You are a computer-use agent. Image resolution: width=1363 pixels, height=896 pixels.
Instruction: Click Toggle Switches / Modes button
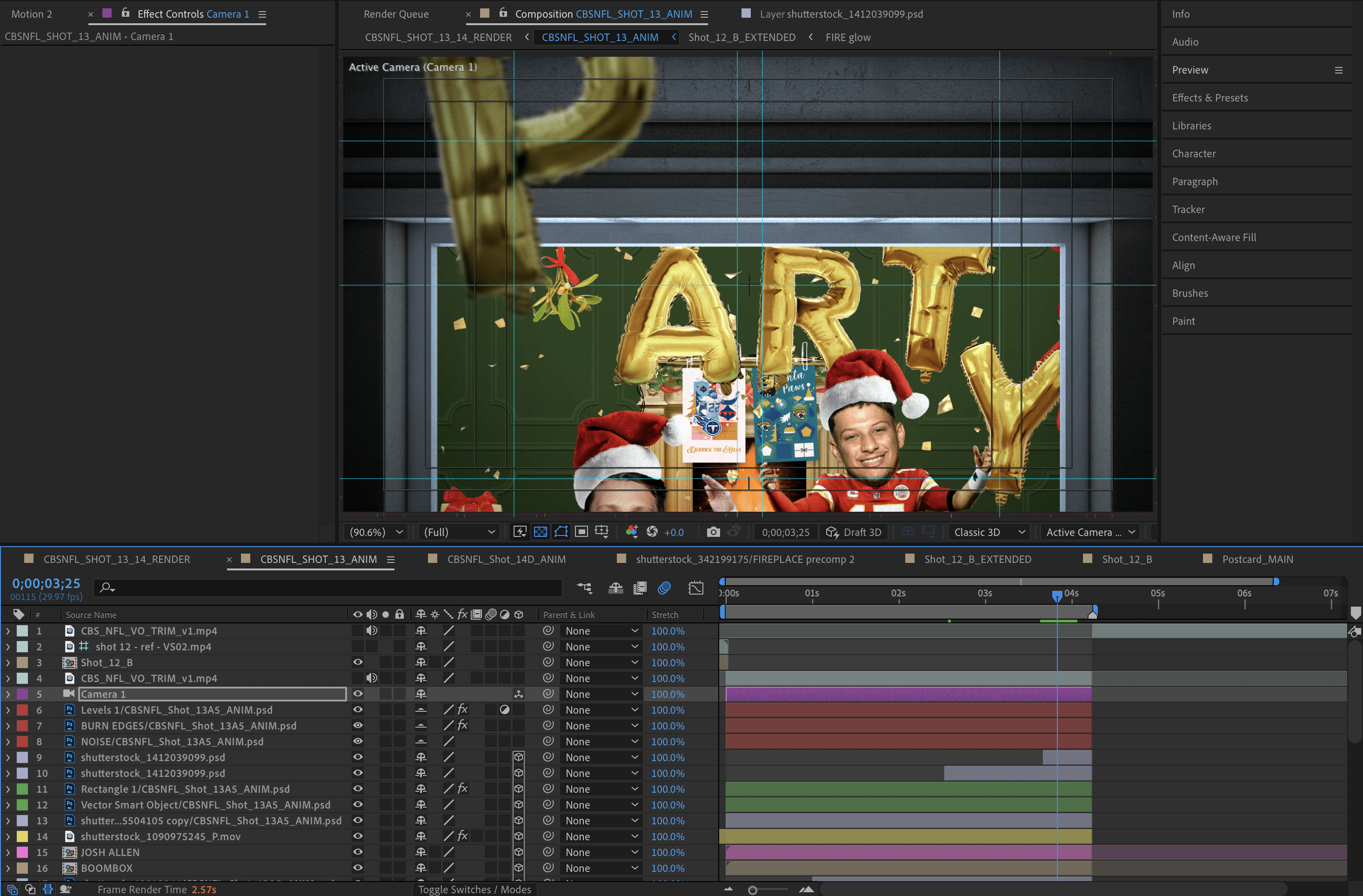[x=474, y=889]
